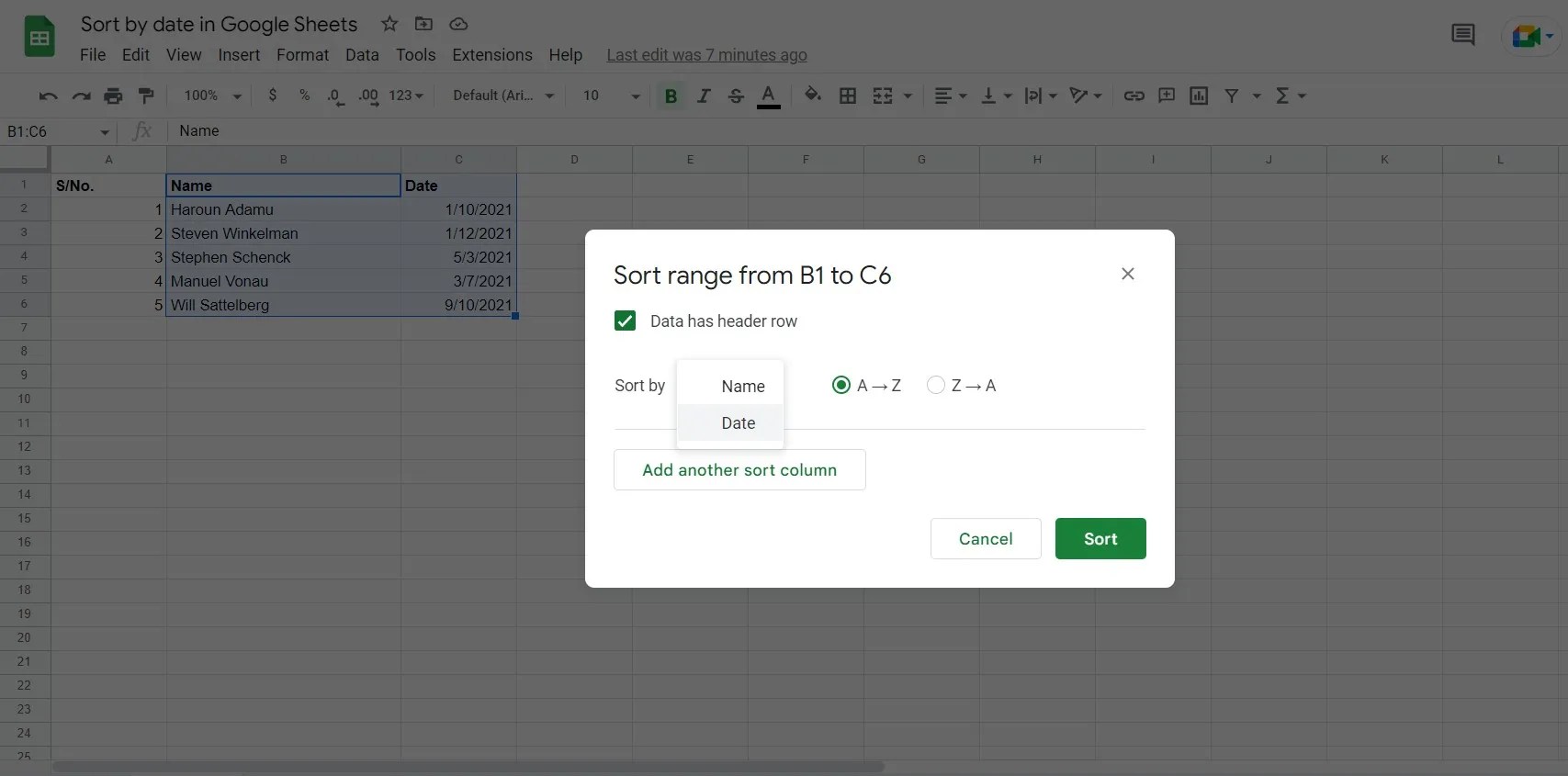Open the Extensions menu

492,55
